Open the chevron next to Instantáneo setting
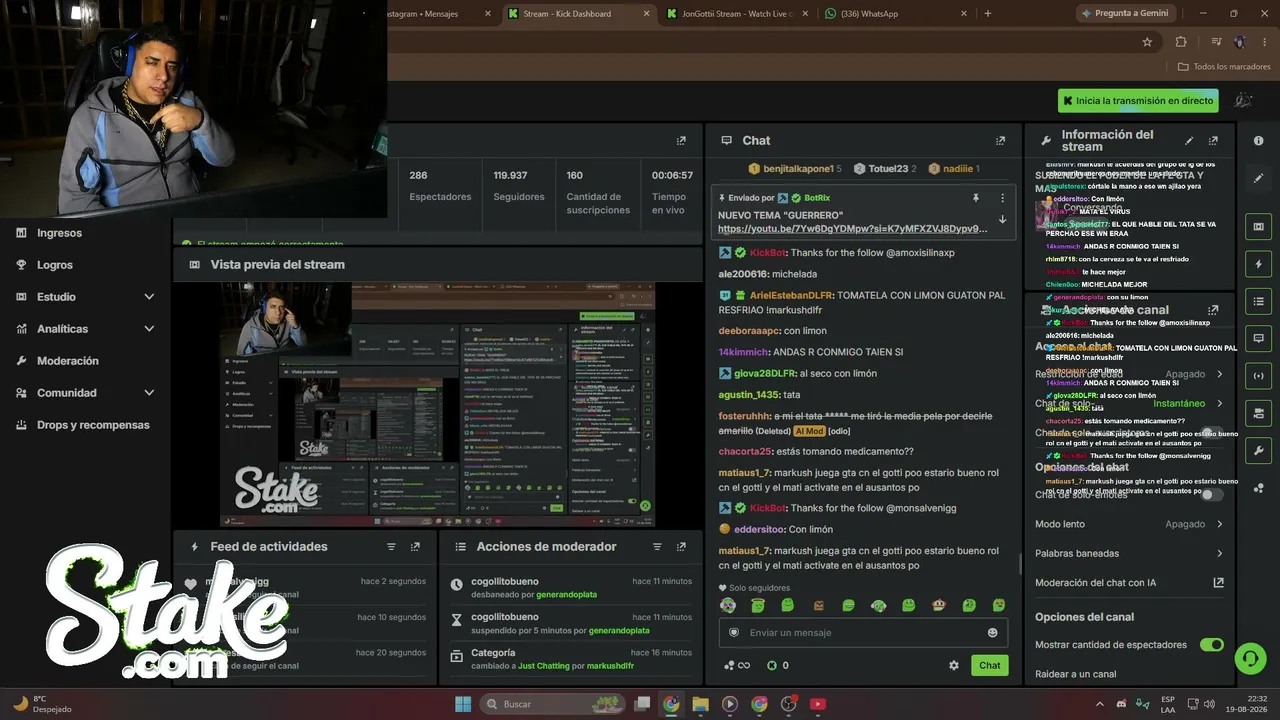The height and width of the screenshot is (720, 1280). pyautogui.click(x=1219, y=404)
